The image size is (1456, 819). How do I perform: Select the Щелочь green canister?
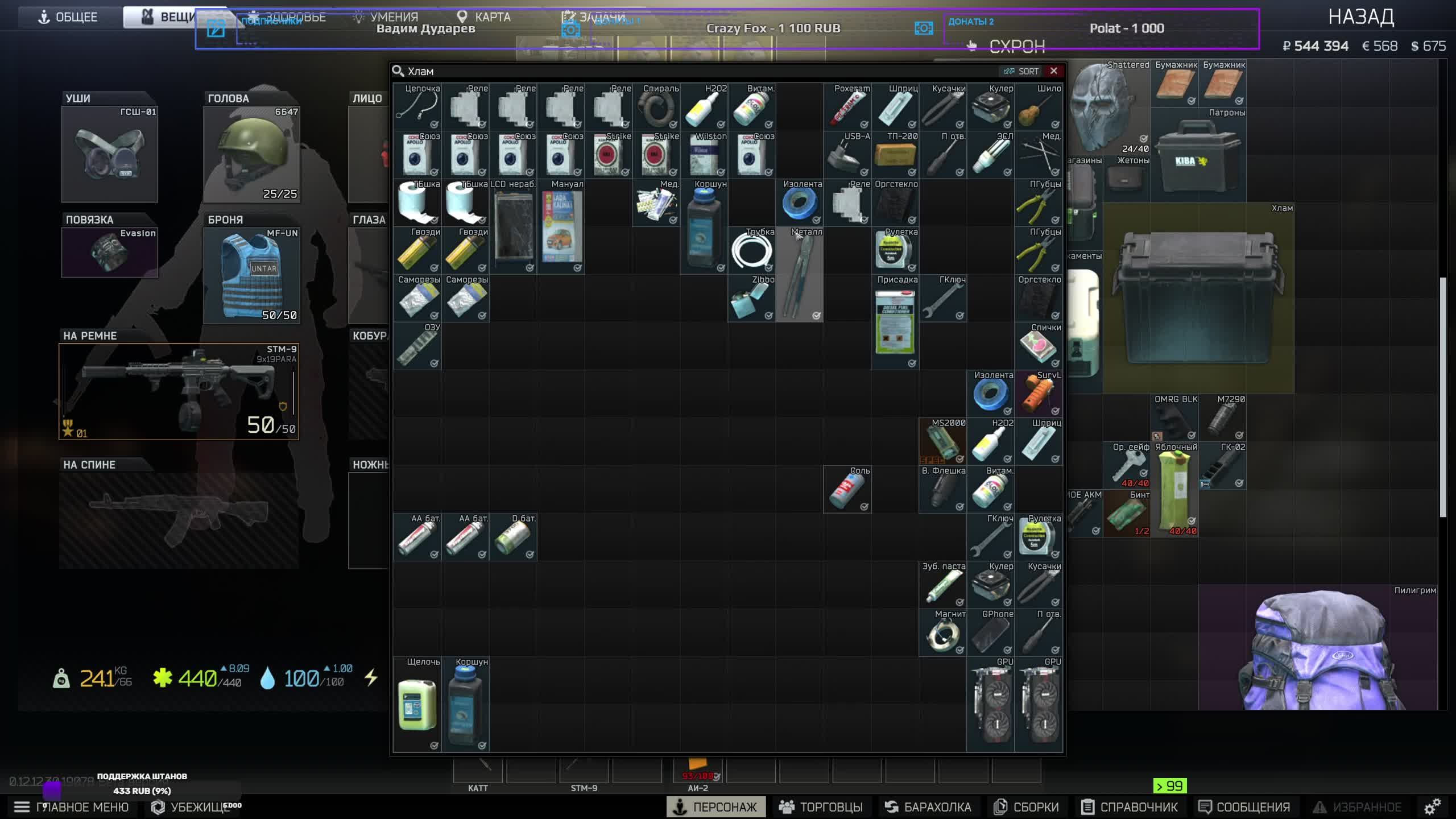click(x=417, y=705)
